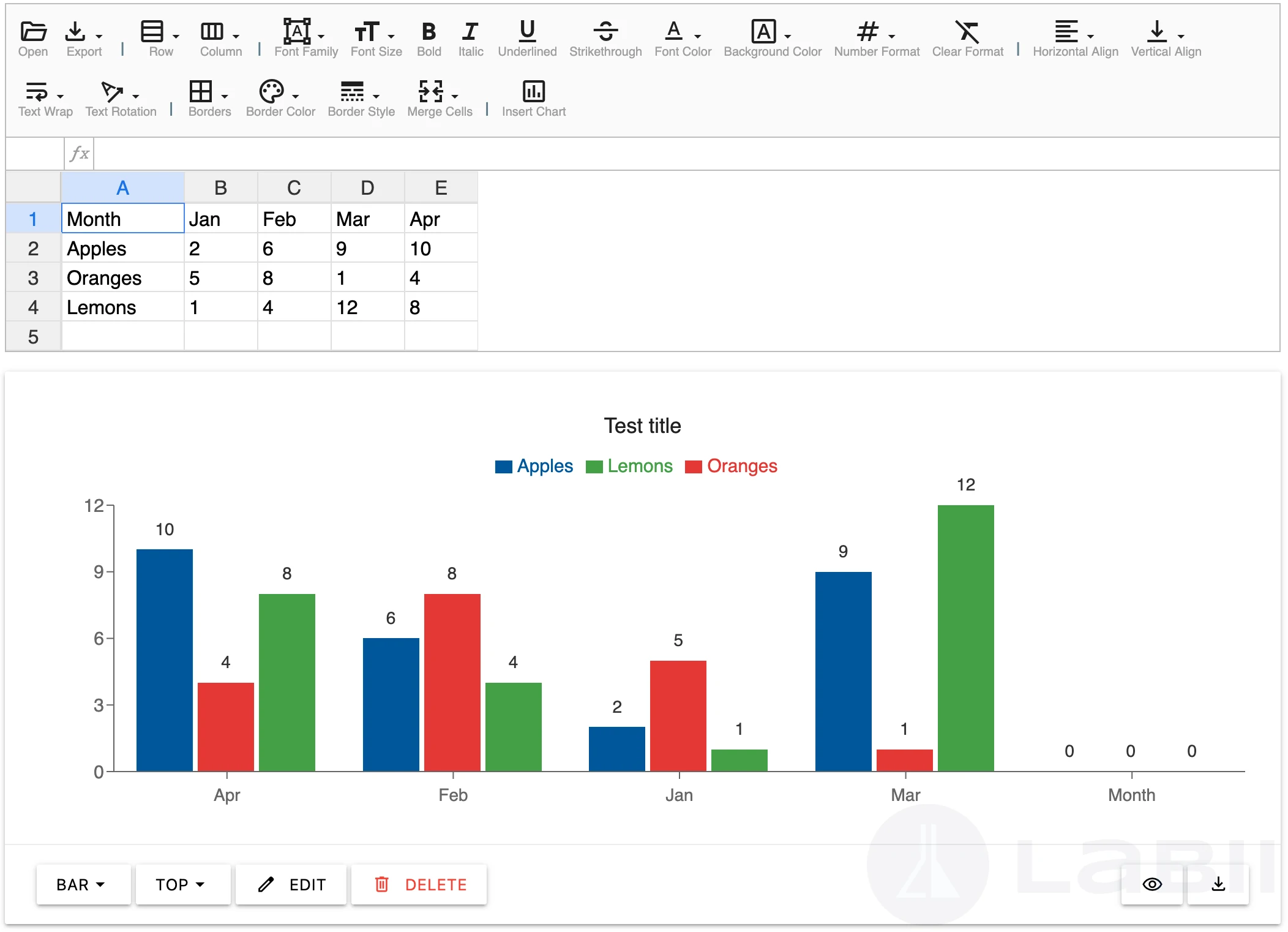Select column E header
This screenshot has width=1288, height=932.
pyautogui.click(x=441, y=188)
